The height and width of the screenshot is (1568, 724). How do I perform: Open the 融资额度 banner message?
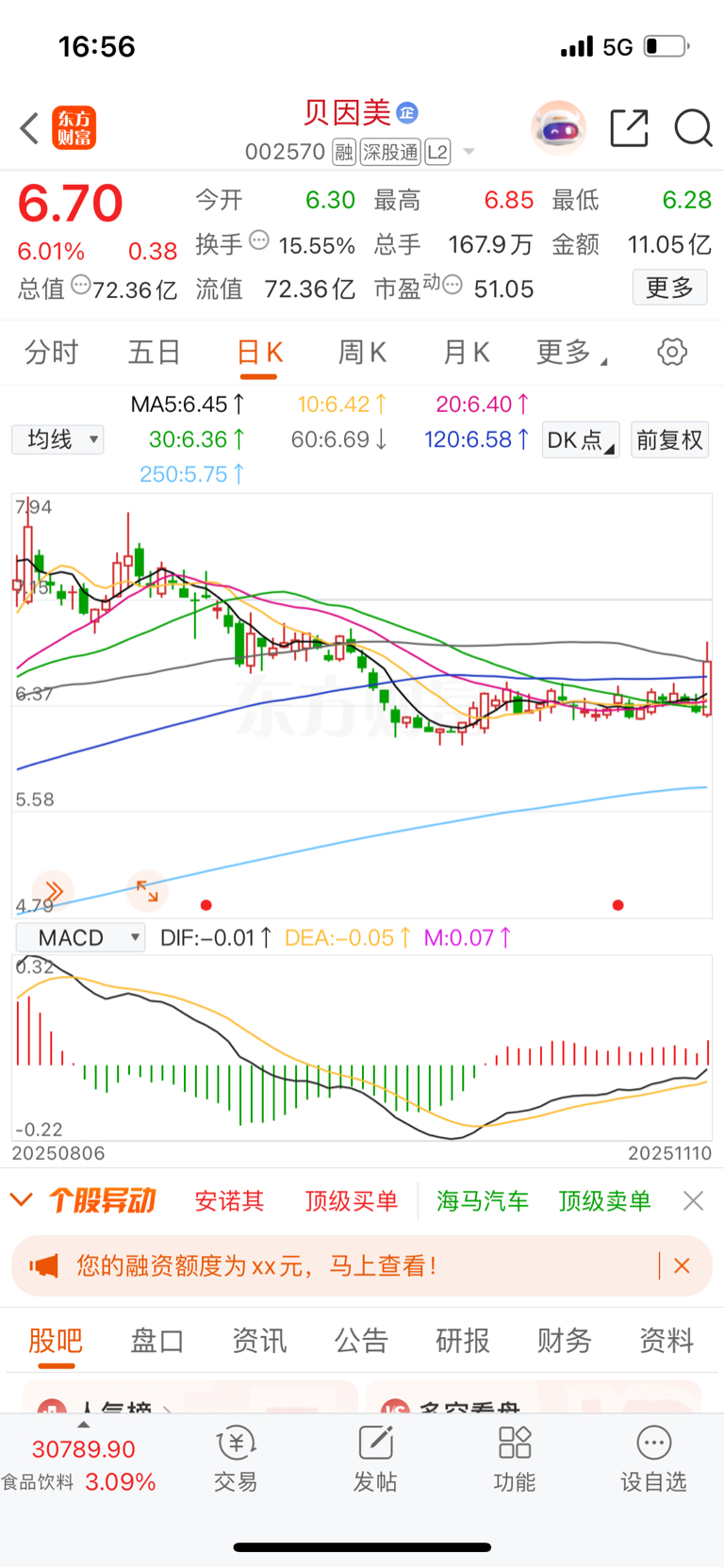[256, 1265]
